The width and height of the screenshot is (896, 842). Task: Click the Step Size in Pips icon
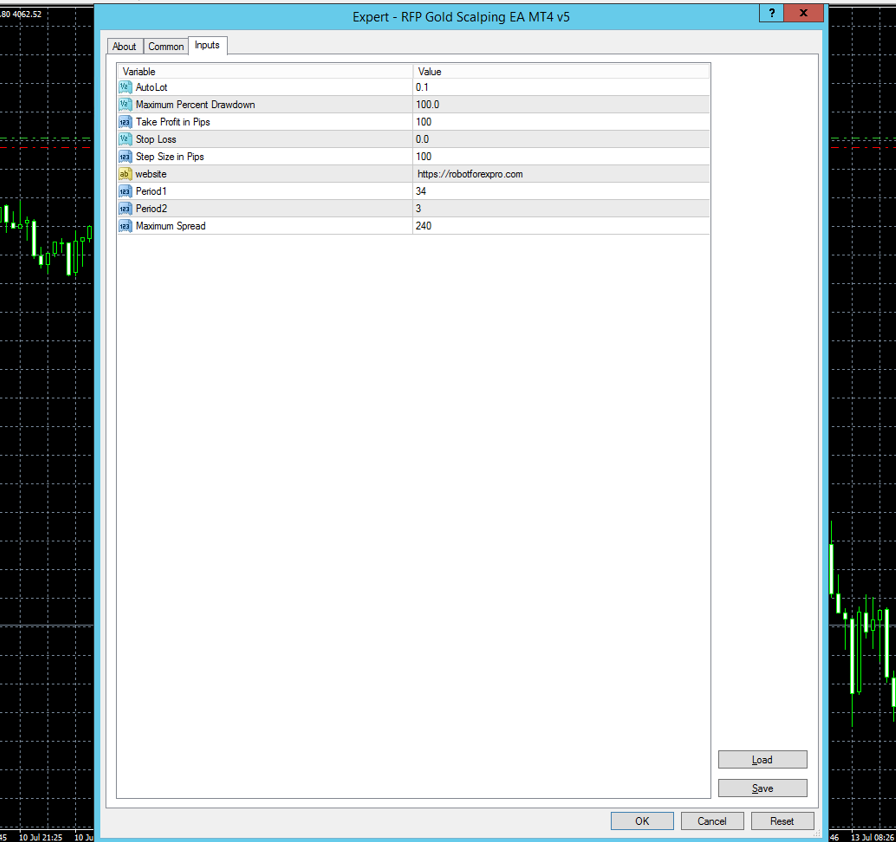tap(125, 157)
